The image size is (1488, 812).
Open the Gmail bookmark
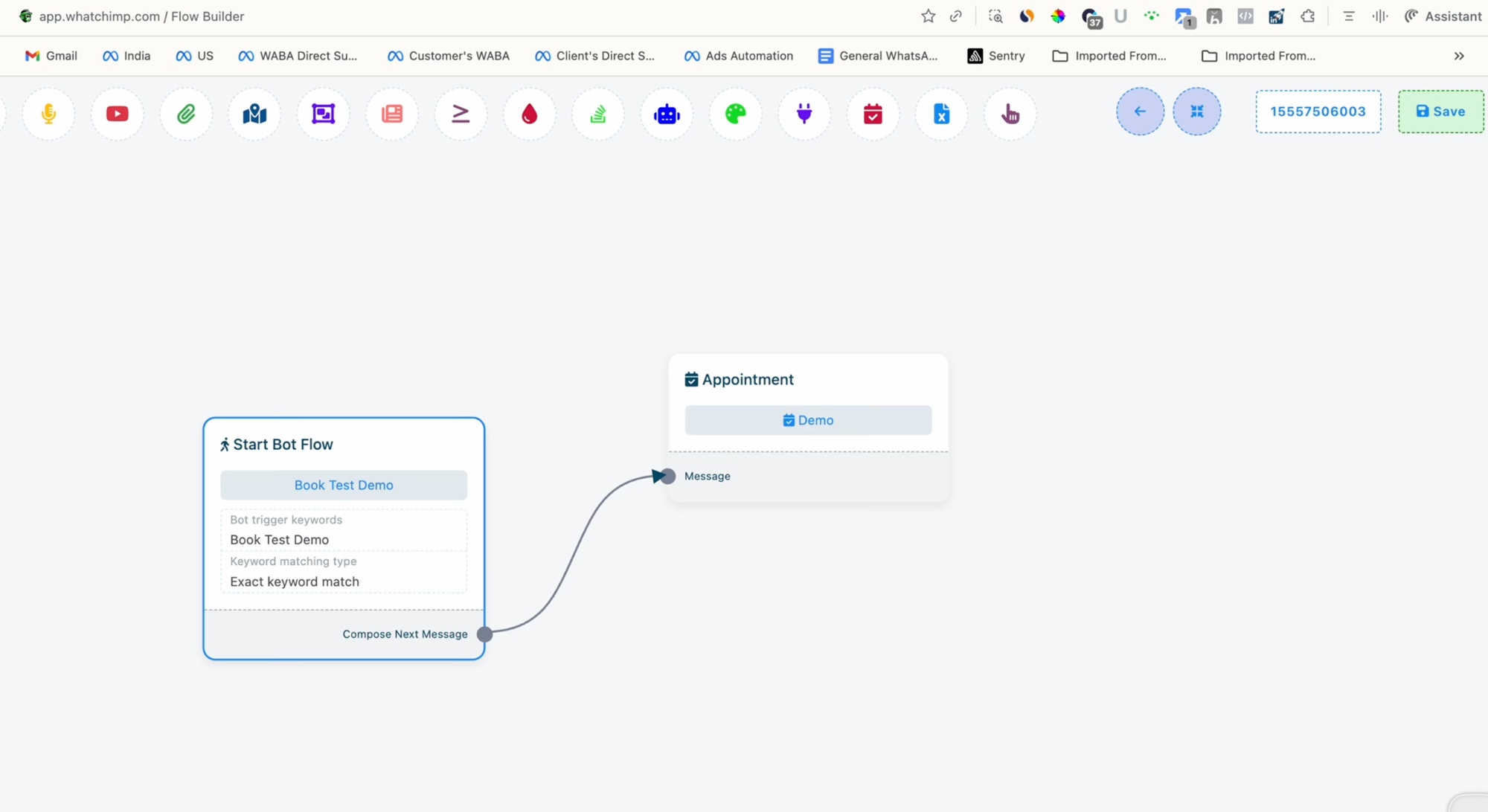pyautogui.click(x=51, y=56)
